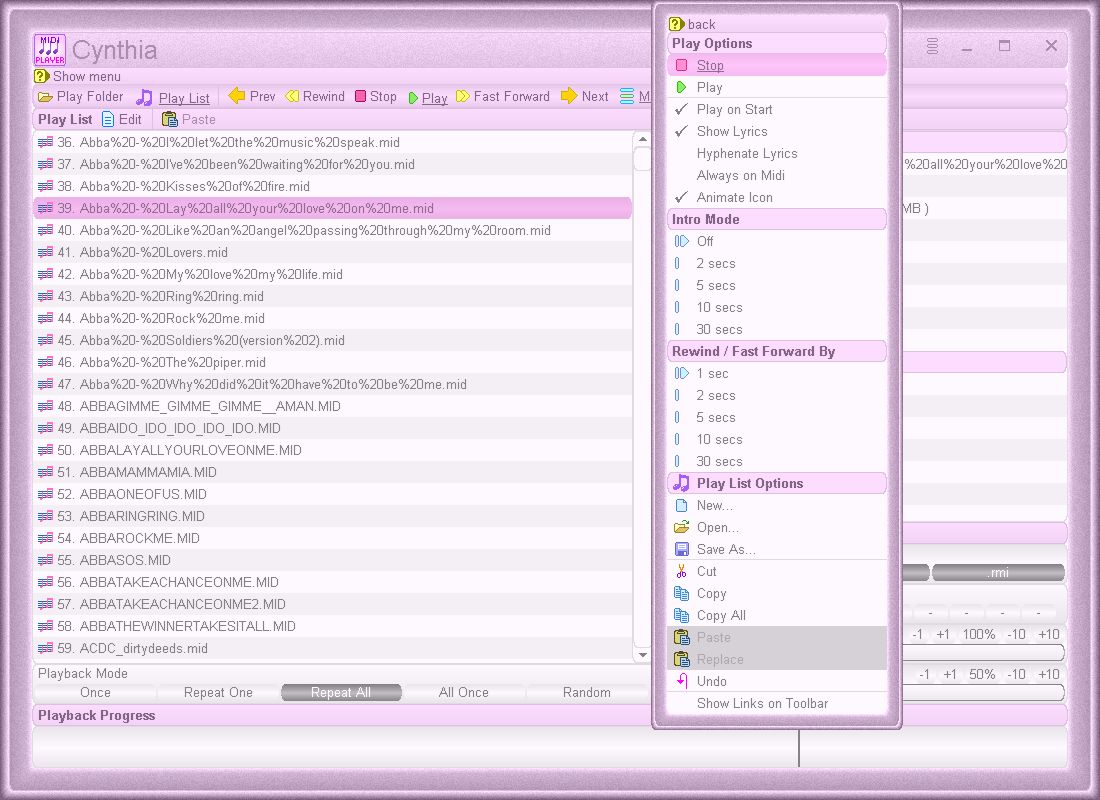The width and height of the screenshot is (1100, 800).
Task: Click the Paste clipboard icon in Play List bar
Action: [x=169, y=119]
